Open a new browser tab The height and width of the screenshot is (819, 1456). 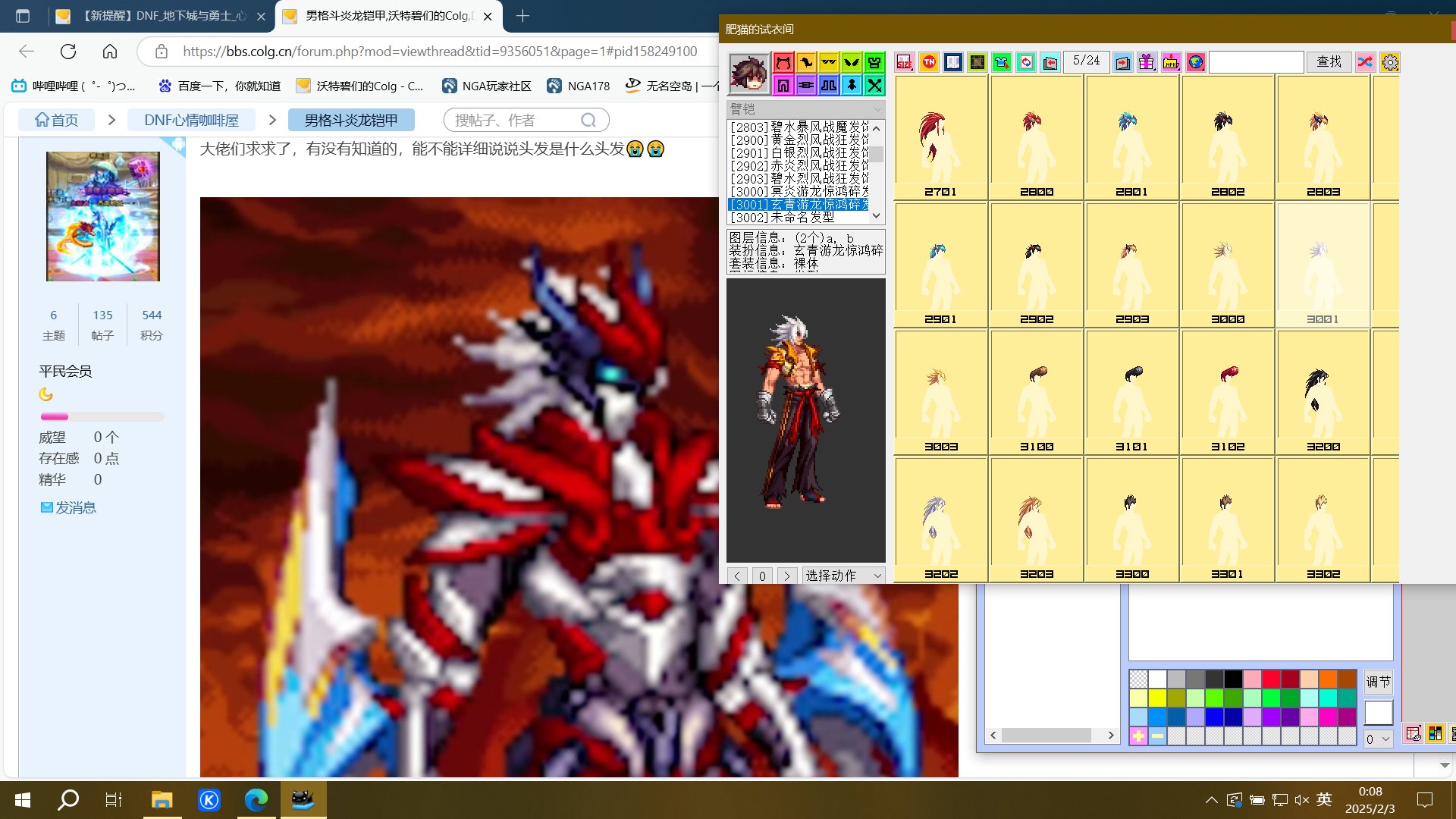tap(522, 16)
